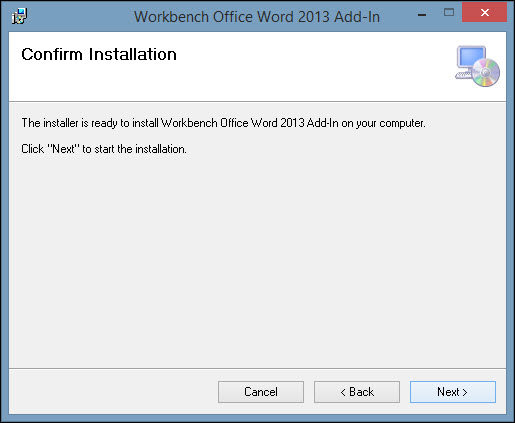The width and height of the screenshot is (515, 423).
Task: Click the 'installer is ready to install' message
Action: [x=223, y=123]
